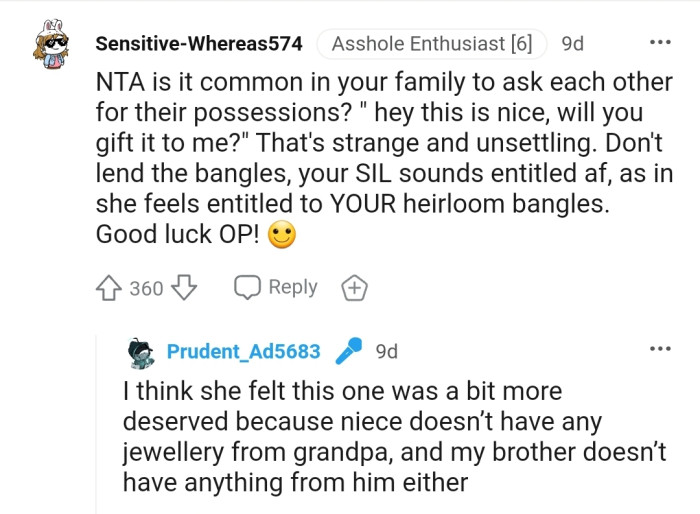Give an award using the plus icon

coord(354,288)
